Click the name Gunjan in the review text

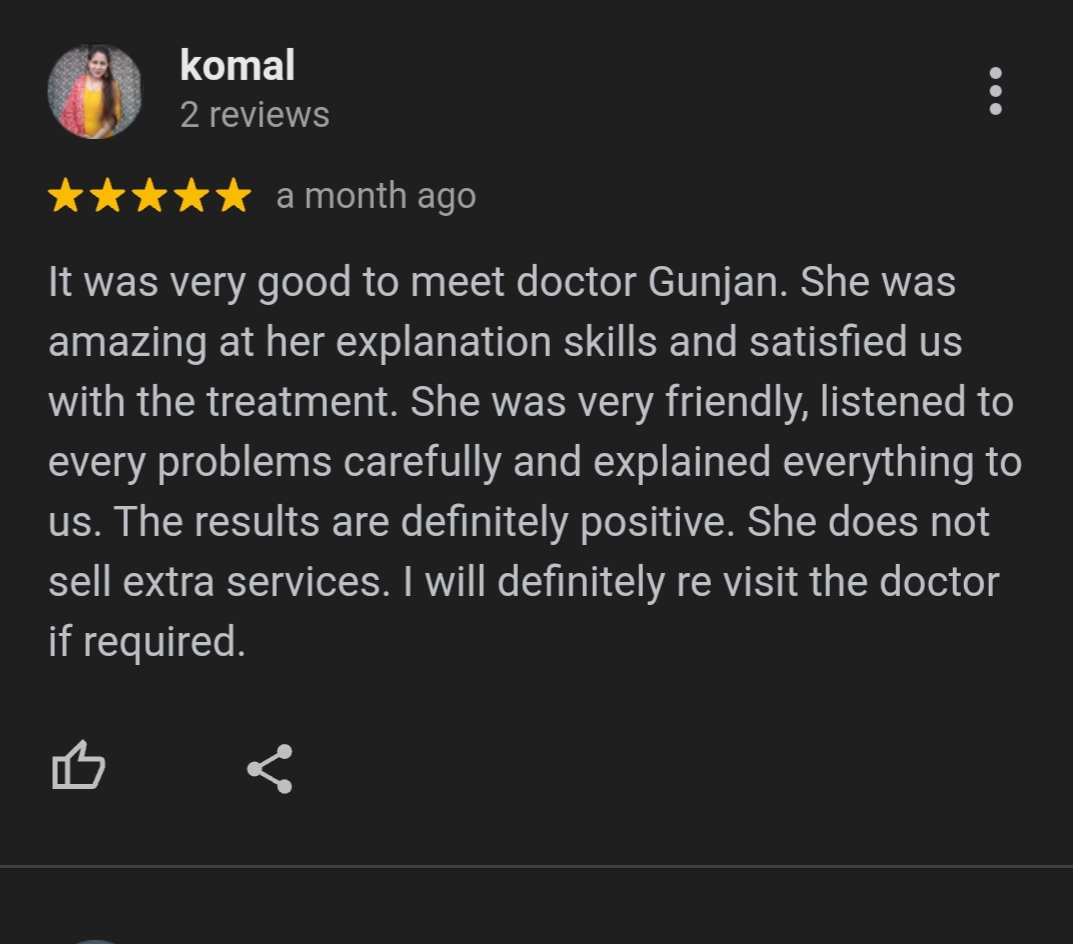(x=717, y=283)
